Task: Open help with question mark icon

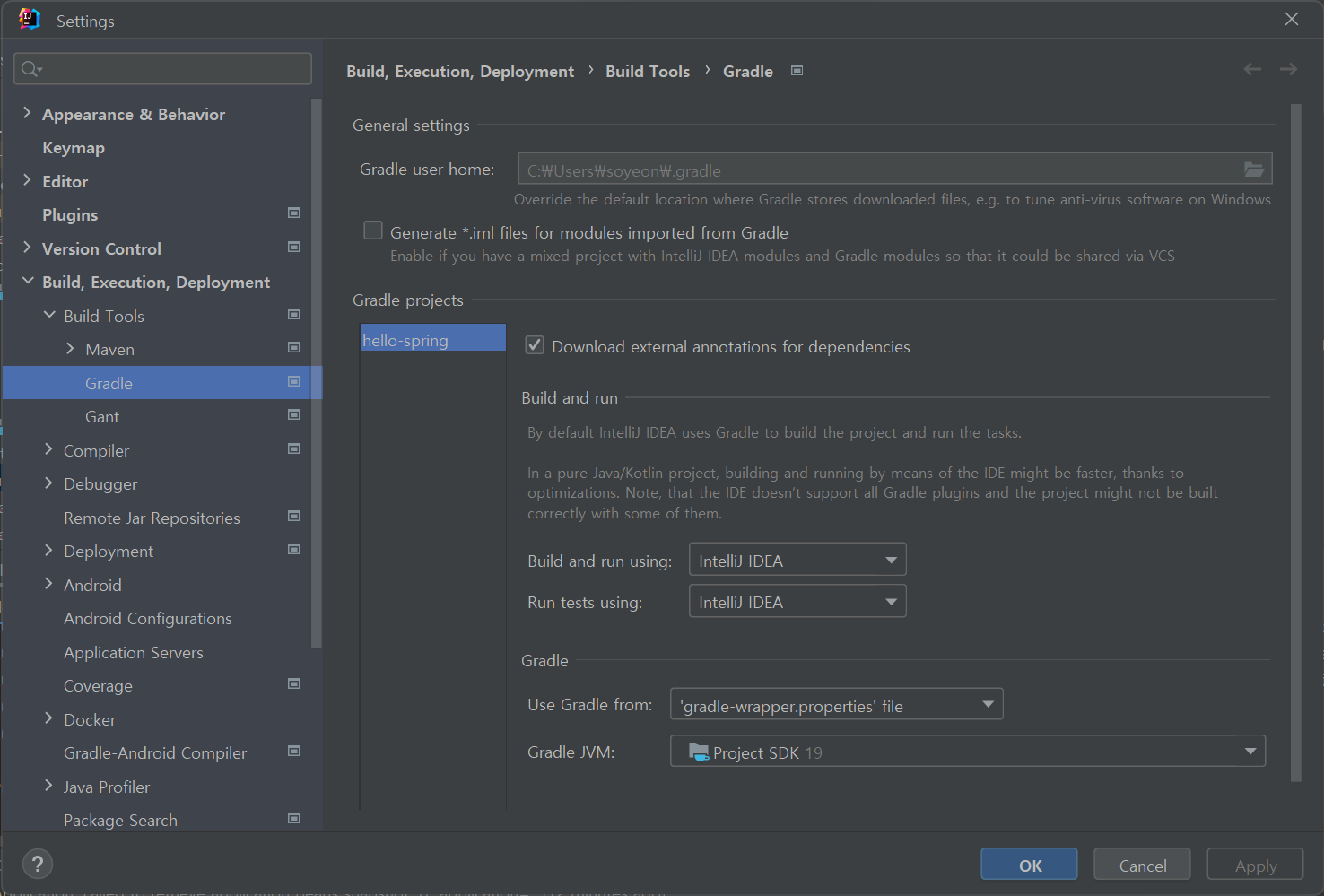Action: point(37,864)
